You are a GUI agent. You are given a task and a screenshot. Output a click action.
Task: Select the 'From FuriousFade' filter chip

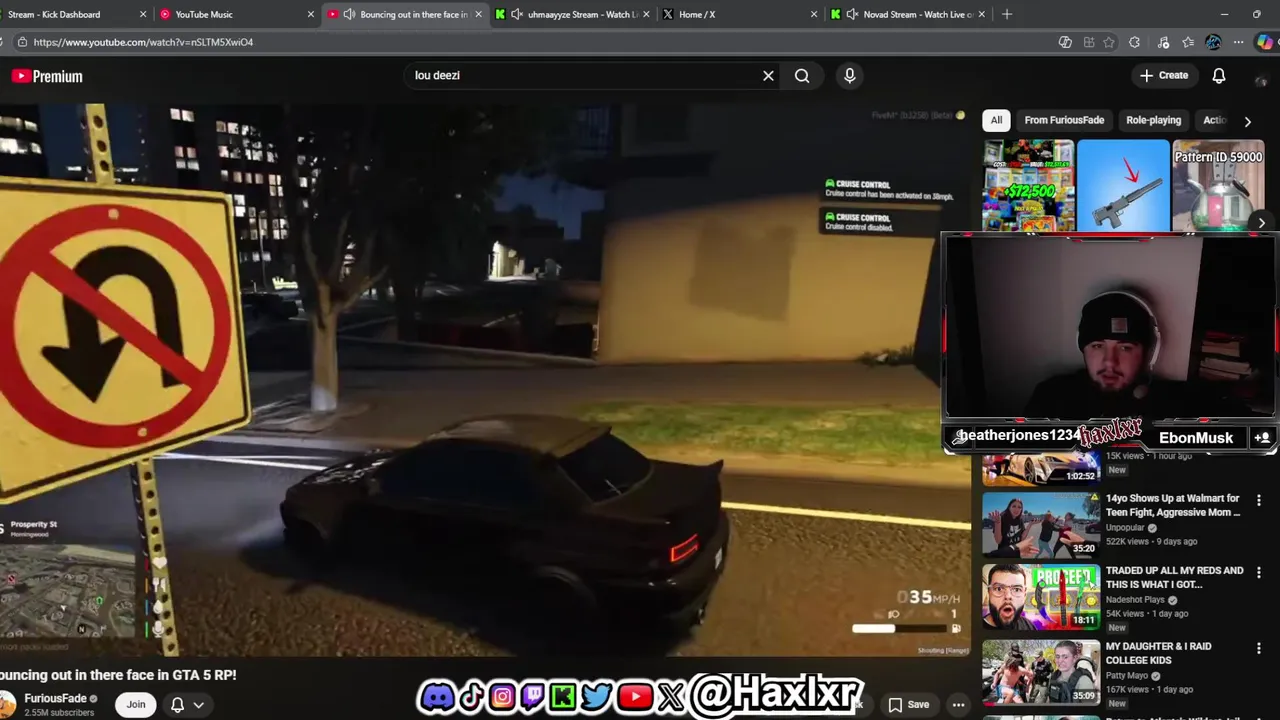(x=1064, y=120)
